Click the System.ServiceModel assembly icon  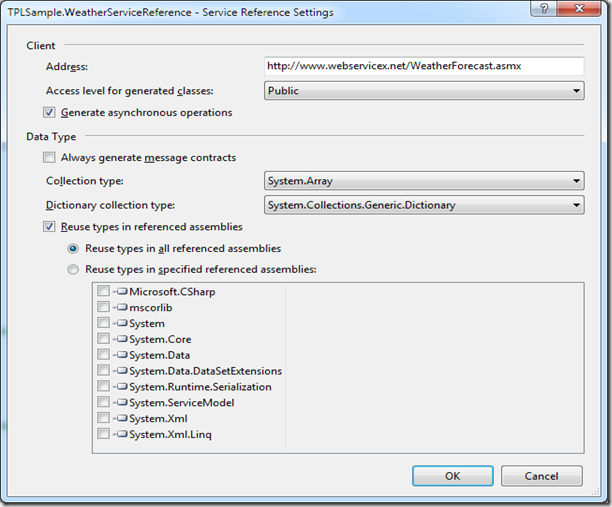click(121, 403)
